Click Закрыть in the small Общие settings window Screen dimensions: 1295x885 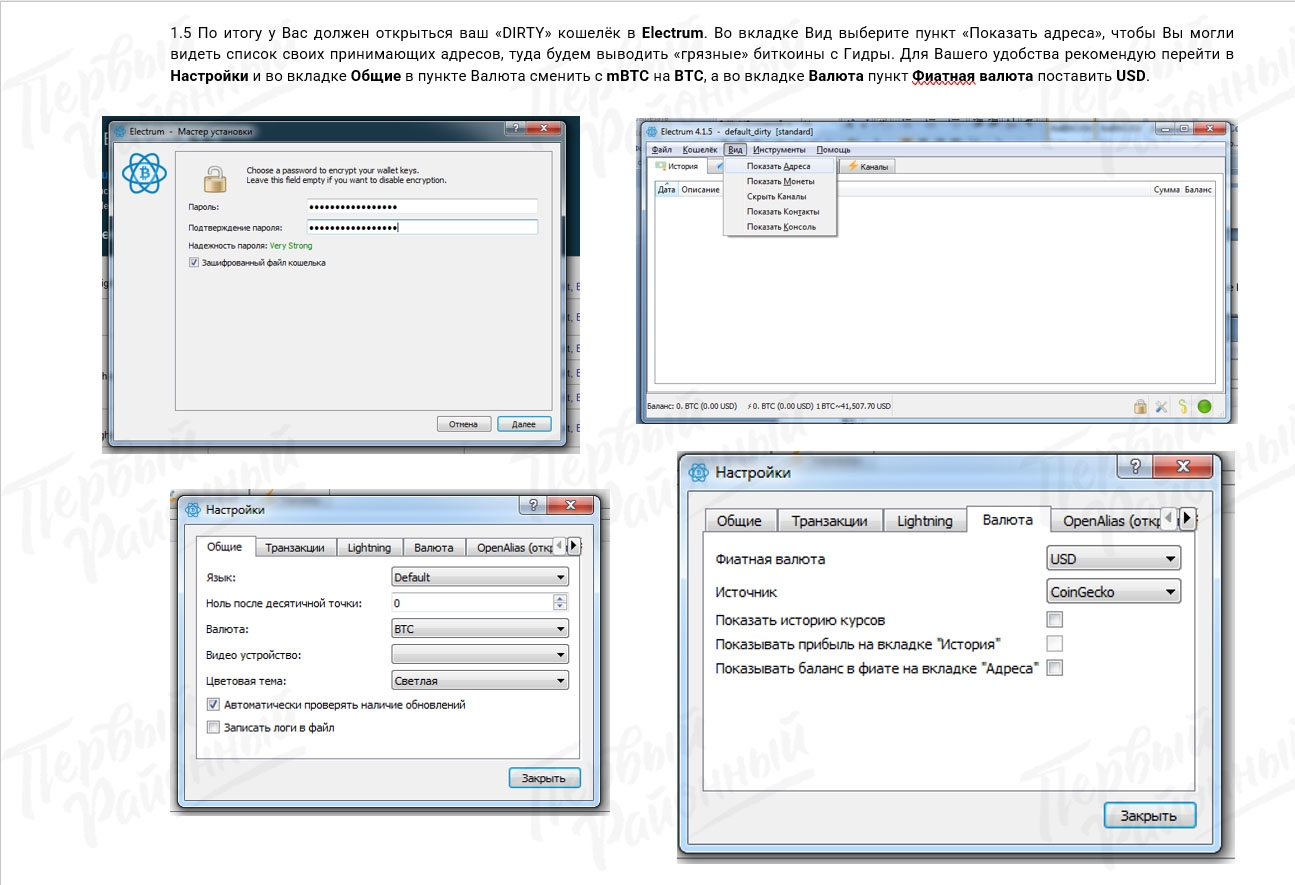pos(544,778)
